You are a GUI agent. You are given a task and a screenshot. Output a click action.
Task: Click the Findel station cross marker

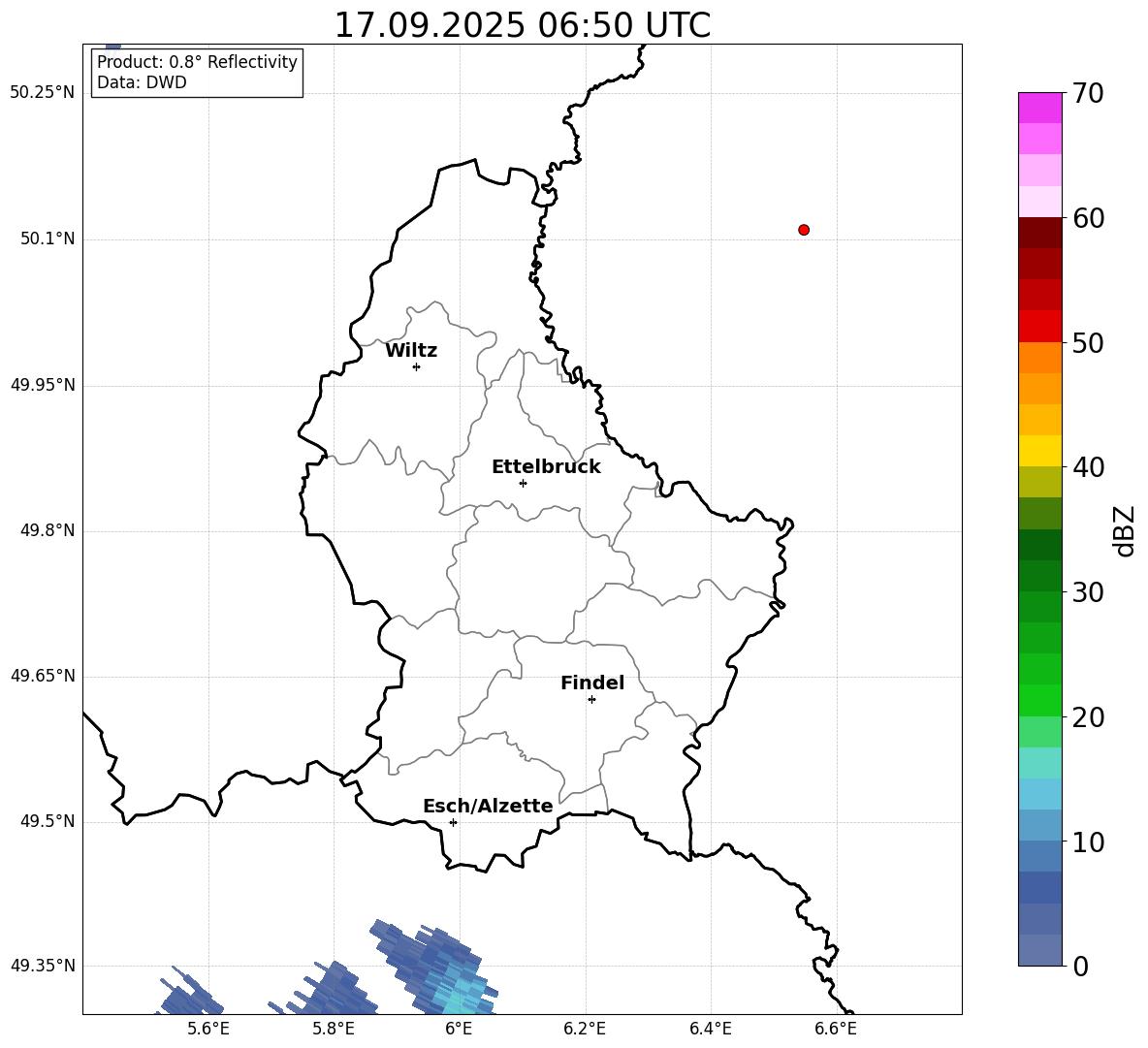(591, 700)
